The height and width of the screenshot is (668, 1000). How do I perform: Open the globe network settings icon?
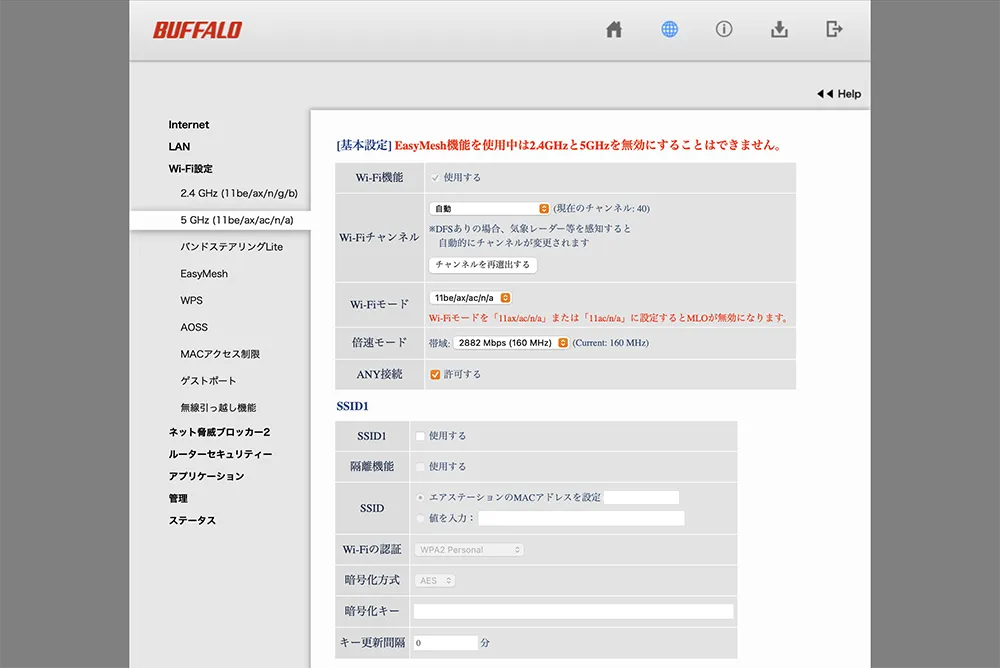pos(669,29)
